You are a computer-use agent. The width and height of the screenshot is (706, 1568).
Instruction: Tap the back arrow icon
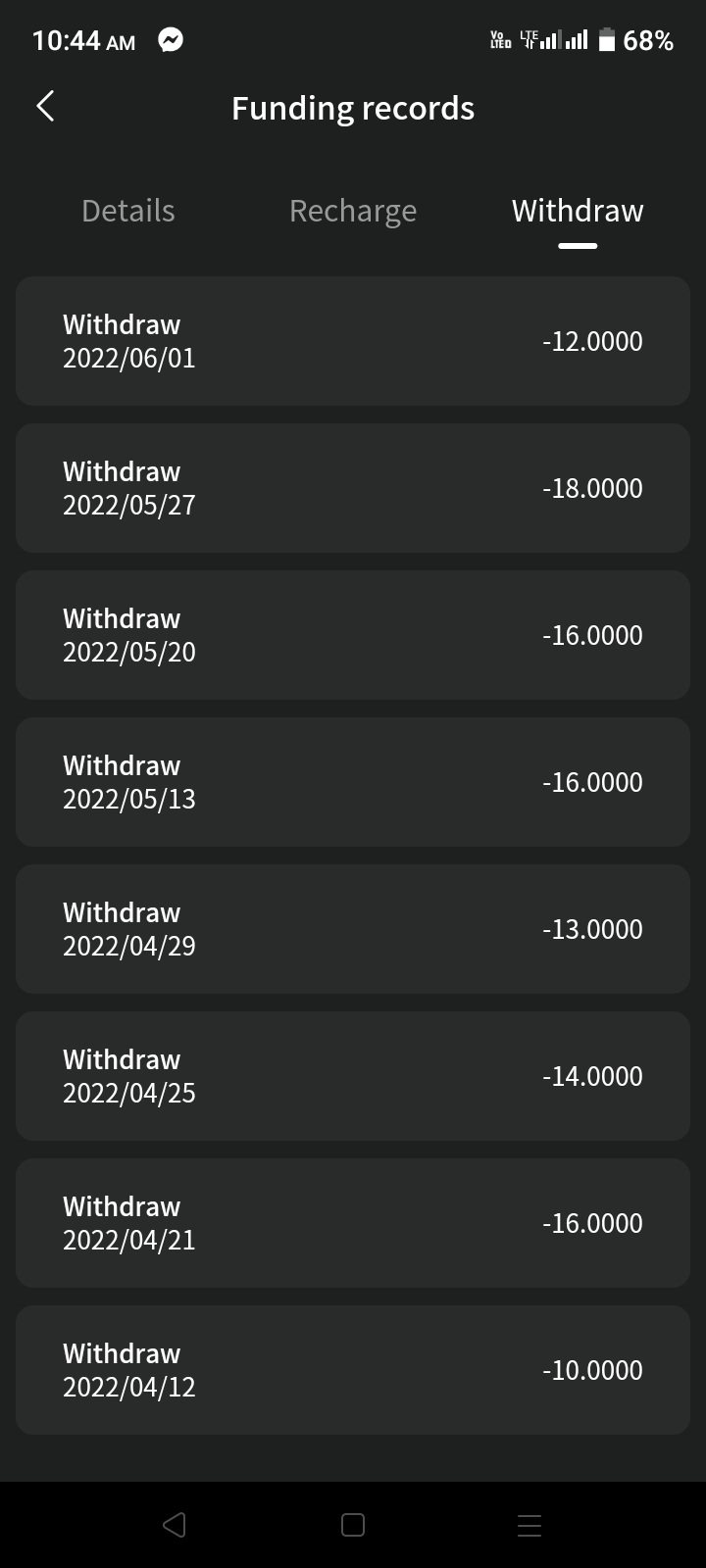(45, 107)
